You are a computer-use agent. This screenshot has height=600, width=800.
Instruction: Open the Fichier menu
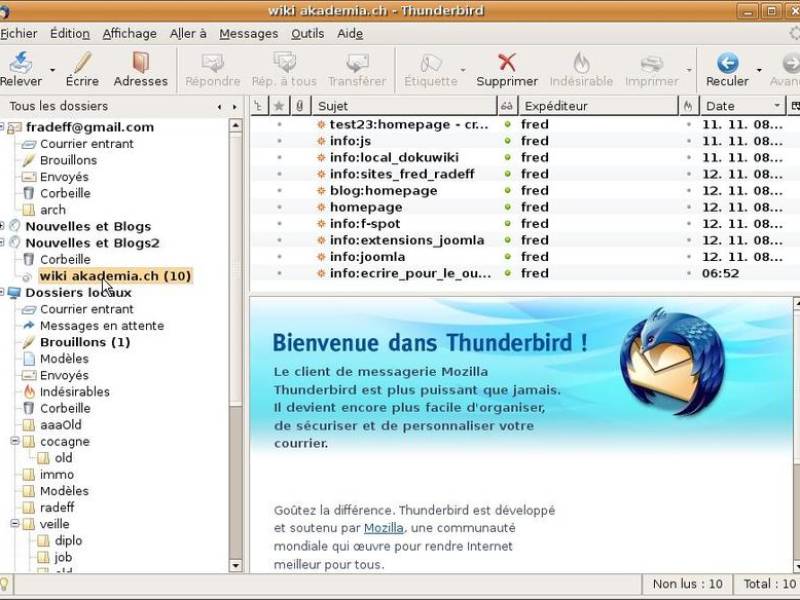click(x=19, y=34)
